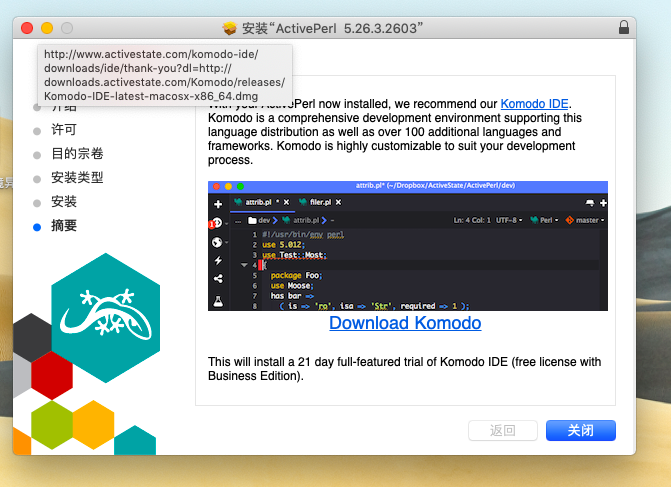Click the lock icon in the title bar
The width and height of the screenshot is (671, 487).
point(624,27)
